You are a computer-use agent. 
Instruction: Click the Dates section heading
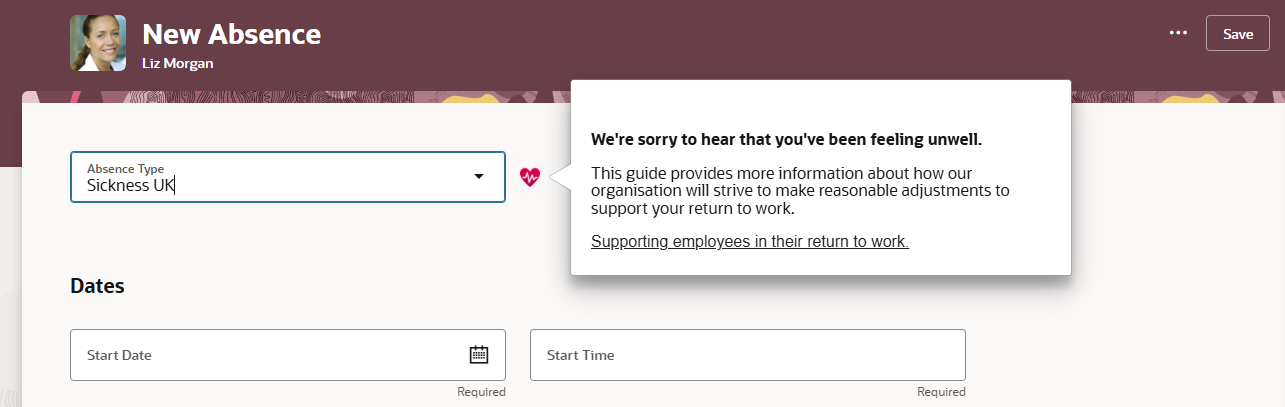tap(97, 286)
